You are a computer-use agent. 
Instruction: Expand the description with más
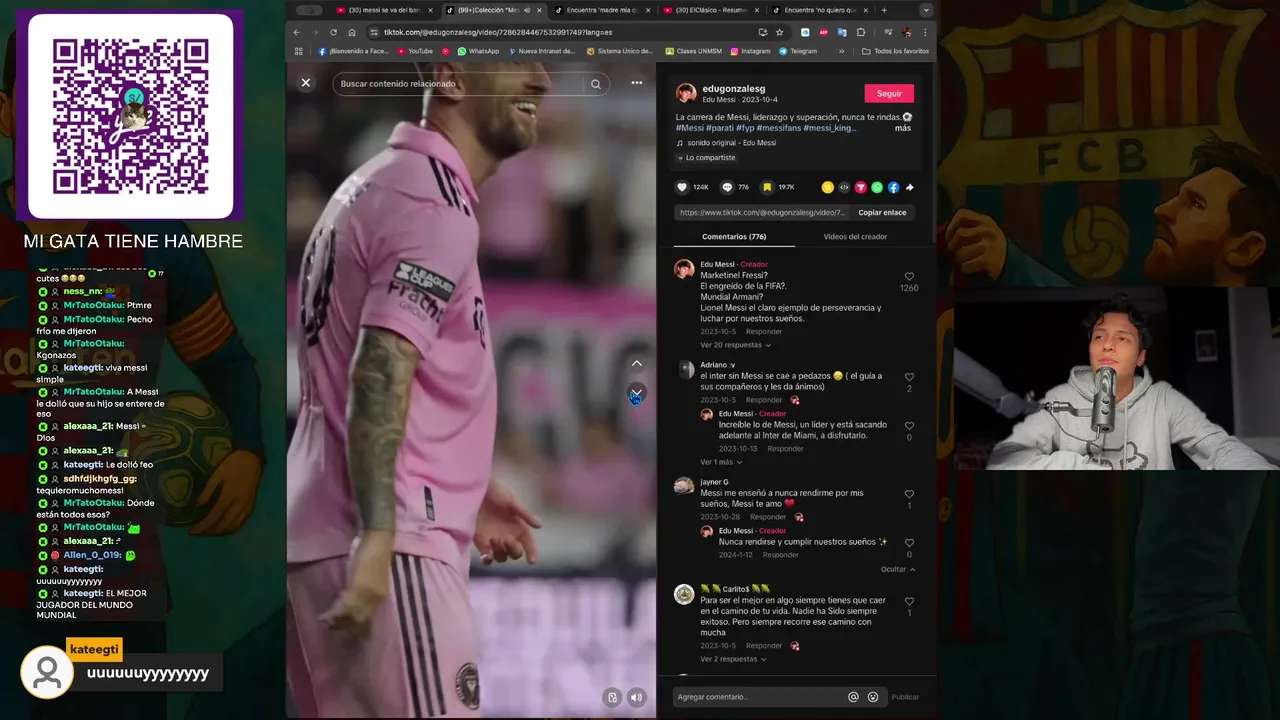pyautogui.click(x=903, y=128)
